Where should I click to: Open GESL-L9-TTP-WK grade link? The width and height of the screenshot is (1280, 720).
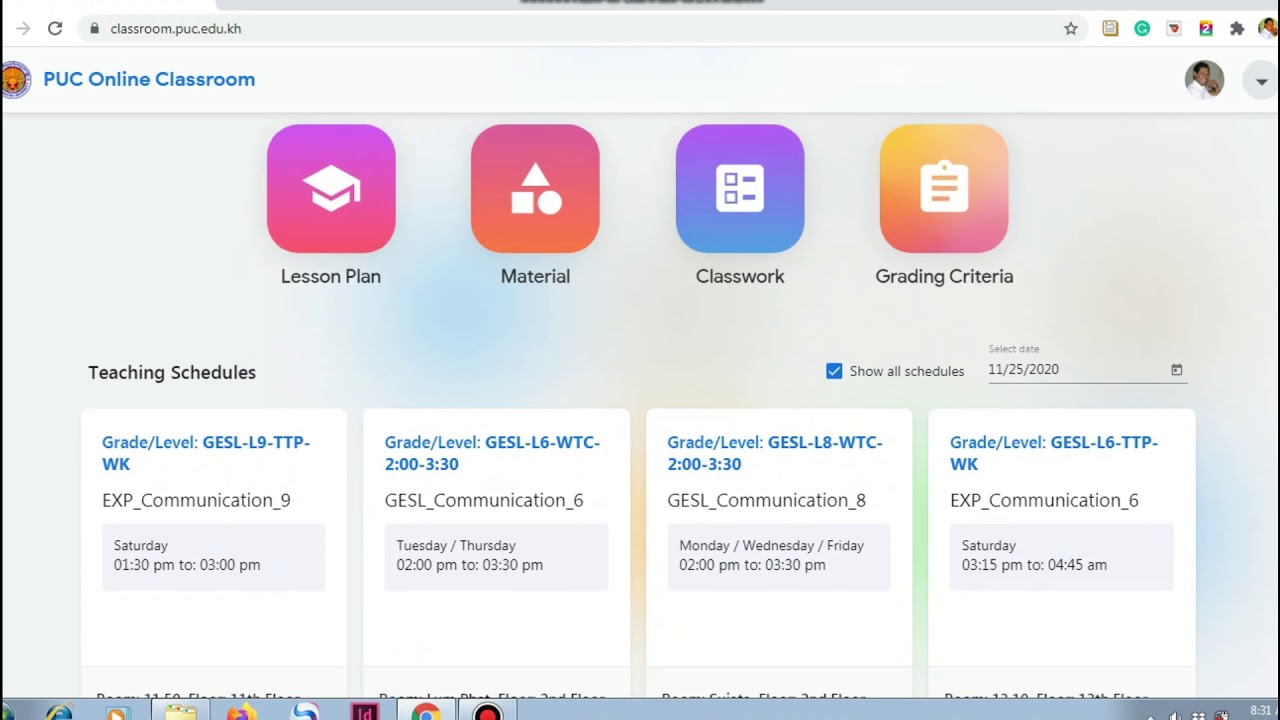(x=206, y=453)
